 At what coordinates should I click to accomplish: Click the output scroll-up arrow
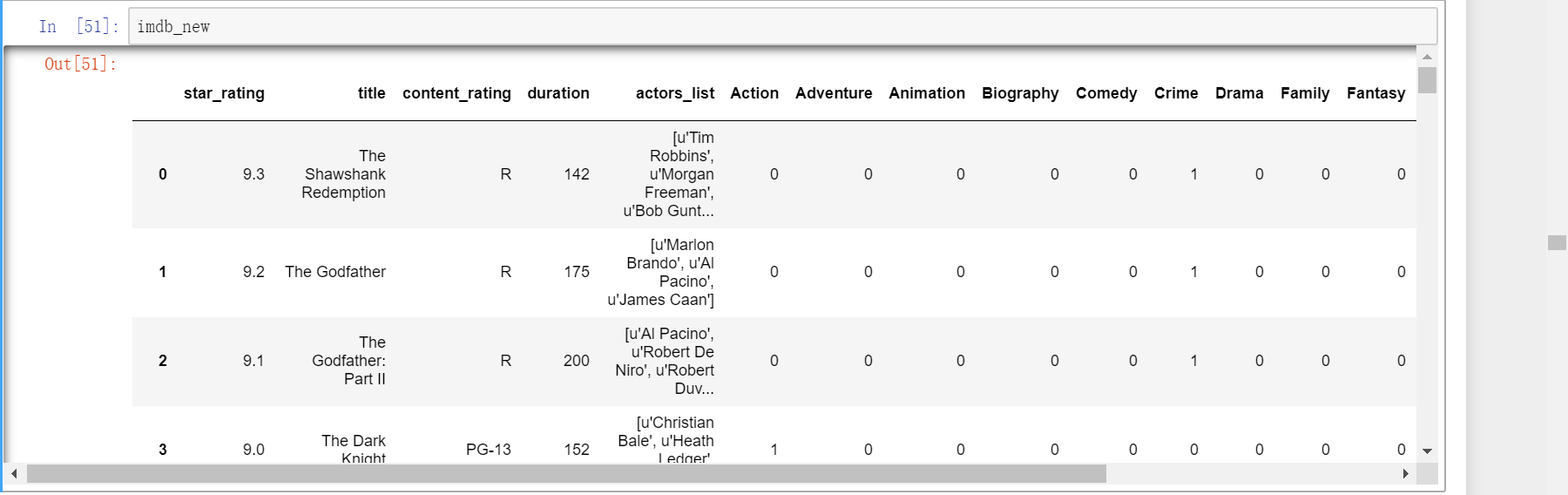tap(1427, 57)
